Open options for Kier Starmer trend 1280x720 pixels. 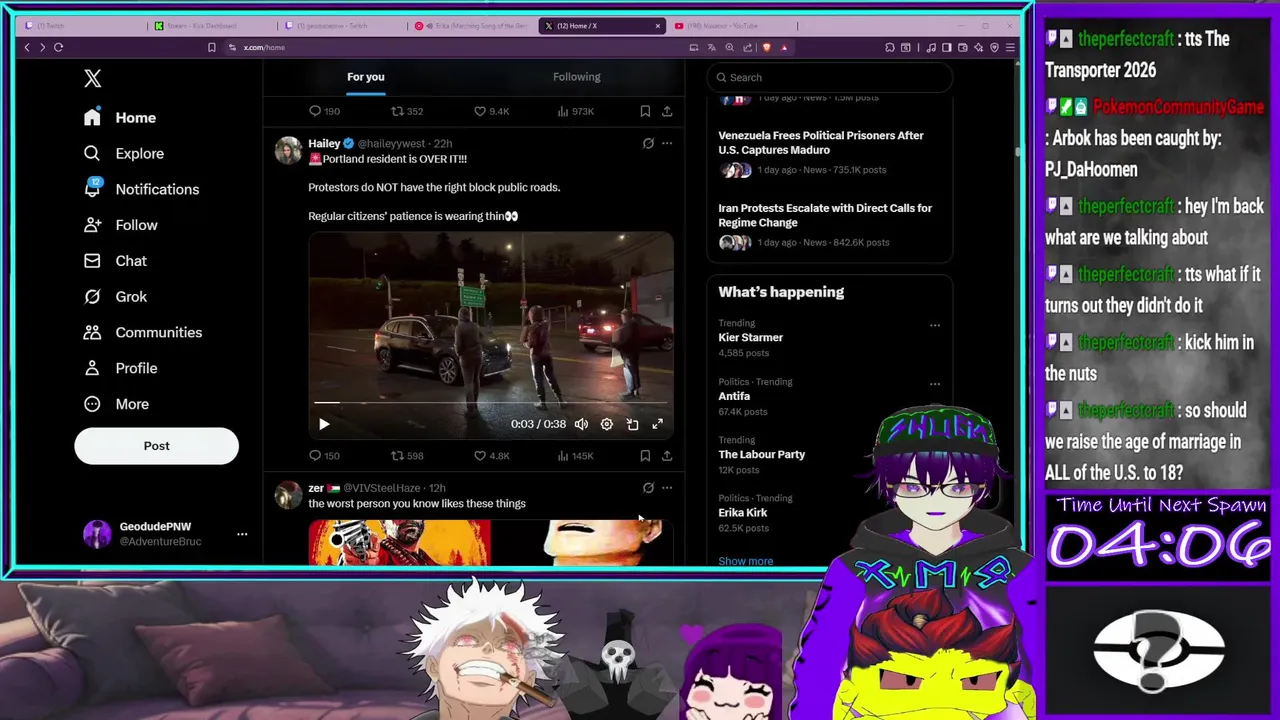935,325
